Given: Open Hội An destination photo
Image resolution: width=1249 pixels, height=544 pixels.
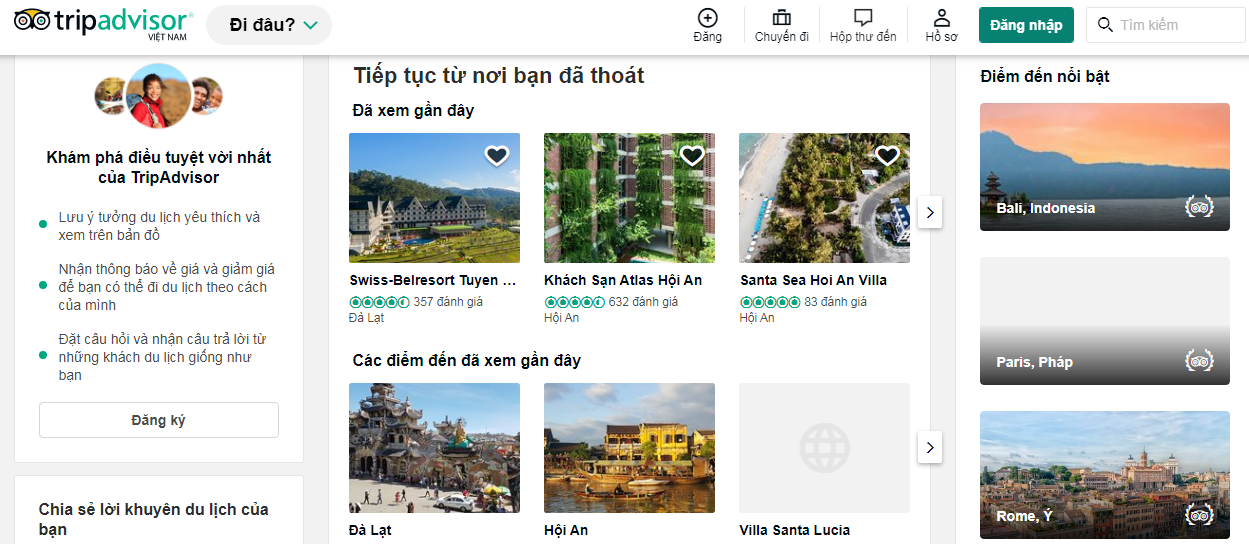Looking at the screenshot, I should (629, 448).
